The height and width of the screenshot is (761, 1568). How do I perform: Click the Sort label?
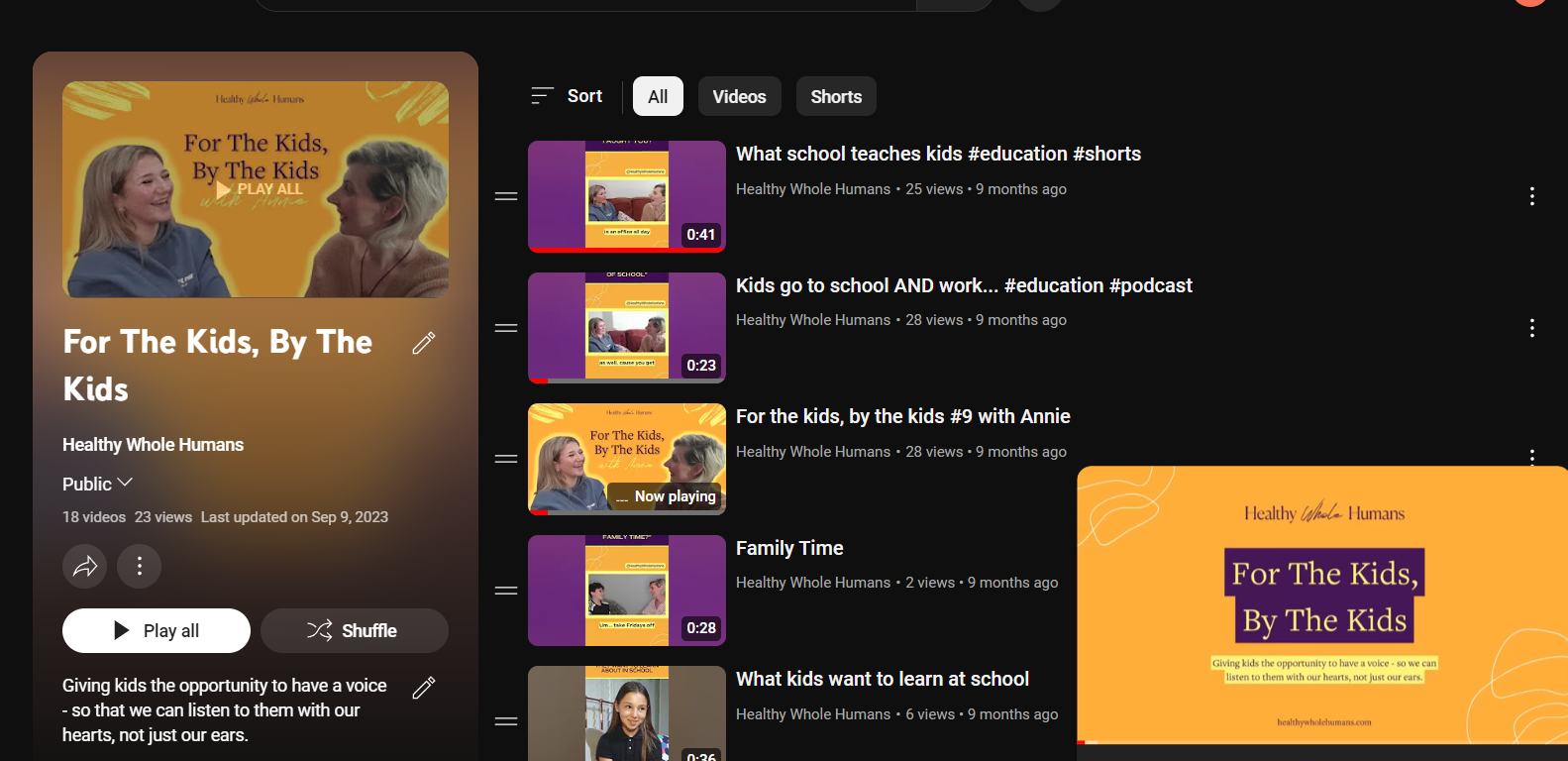[584, 96]
